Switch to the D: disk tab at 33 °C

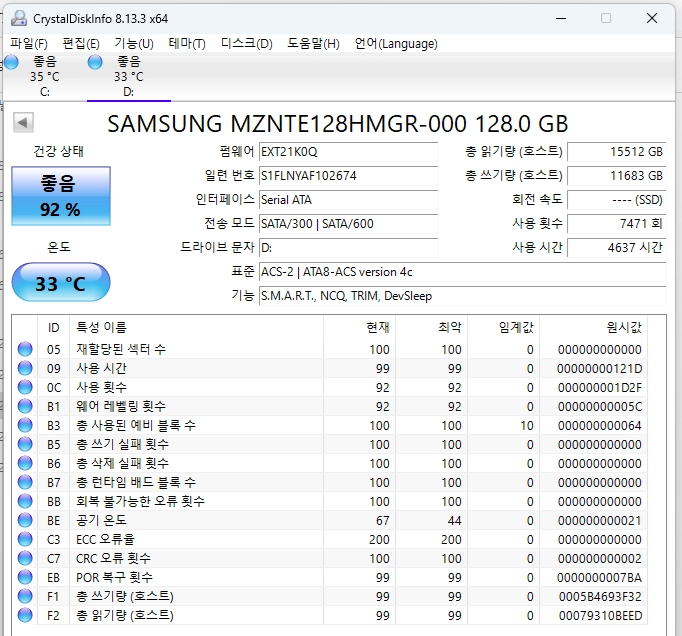[129, 77]
